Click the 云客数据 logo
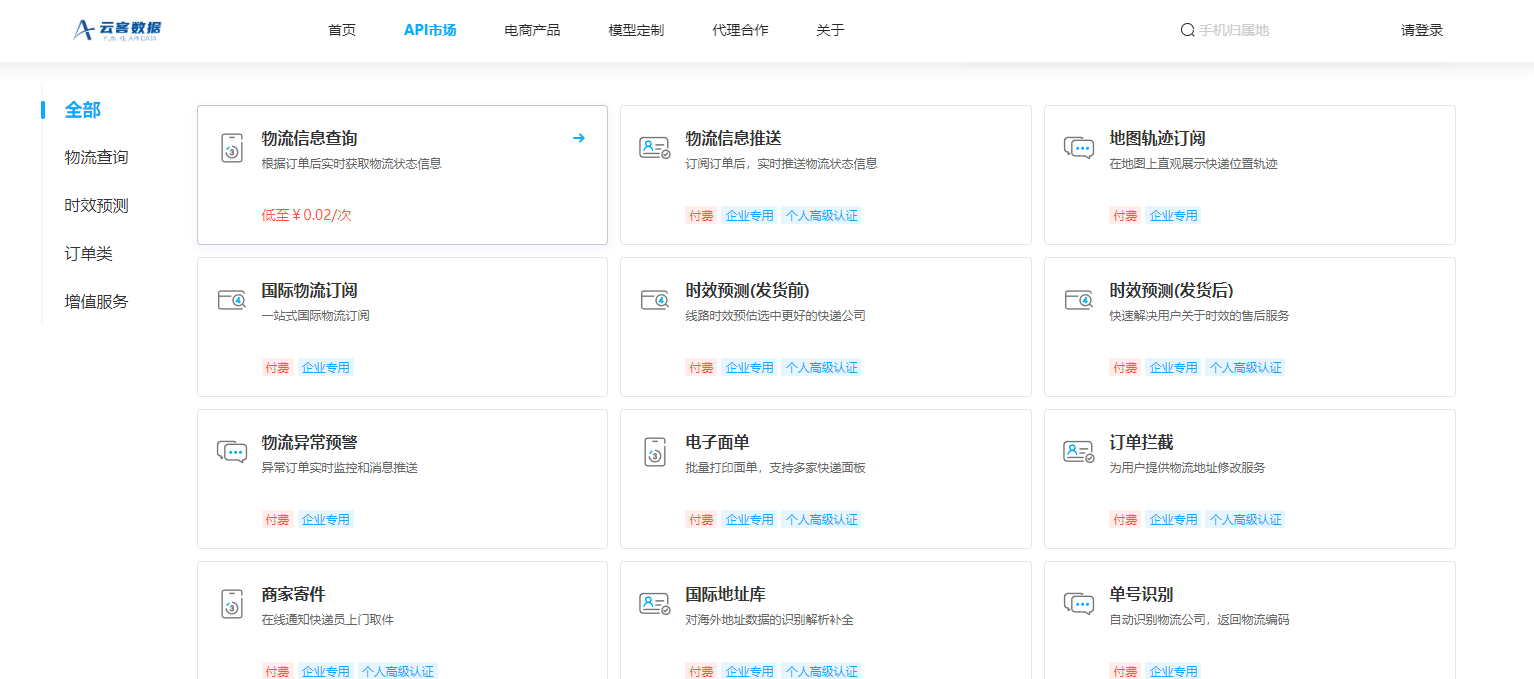The width and height of the screenshot is (1534, 679). 117,30
